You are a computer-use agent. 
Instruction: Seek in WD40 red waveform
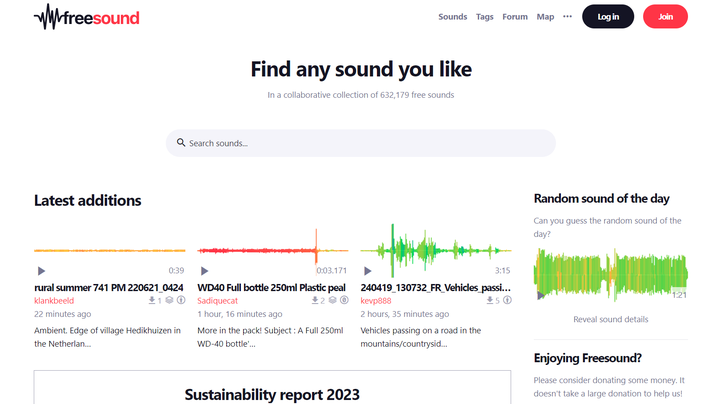click(273, 250)
